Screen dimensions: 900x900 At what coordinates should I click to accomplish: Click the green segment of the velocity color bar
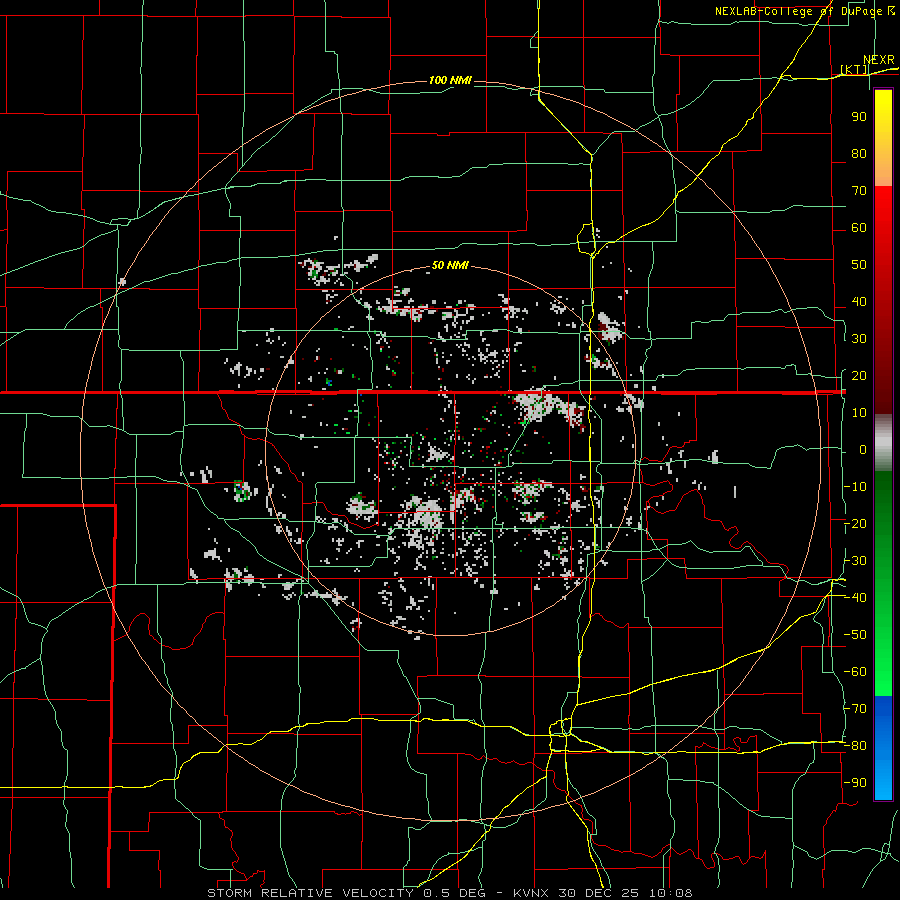pyautogui.click(x=883, y=584)
